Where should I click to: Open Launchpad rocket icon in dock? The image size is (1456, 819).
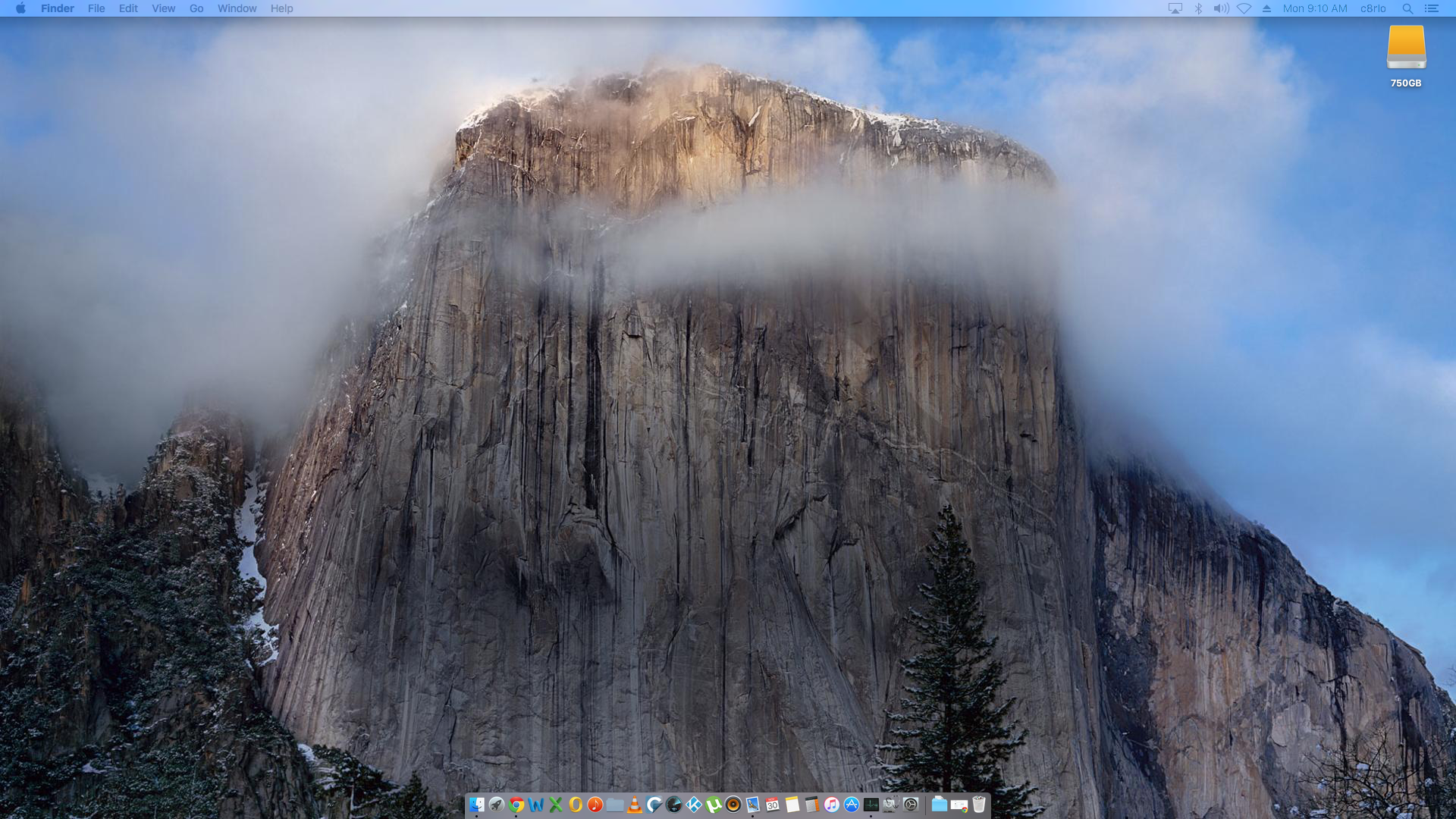(497, 805)
